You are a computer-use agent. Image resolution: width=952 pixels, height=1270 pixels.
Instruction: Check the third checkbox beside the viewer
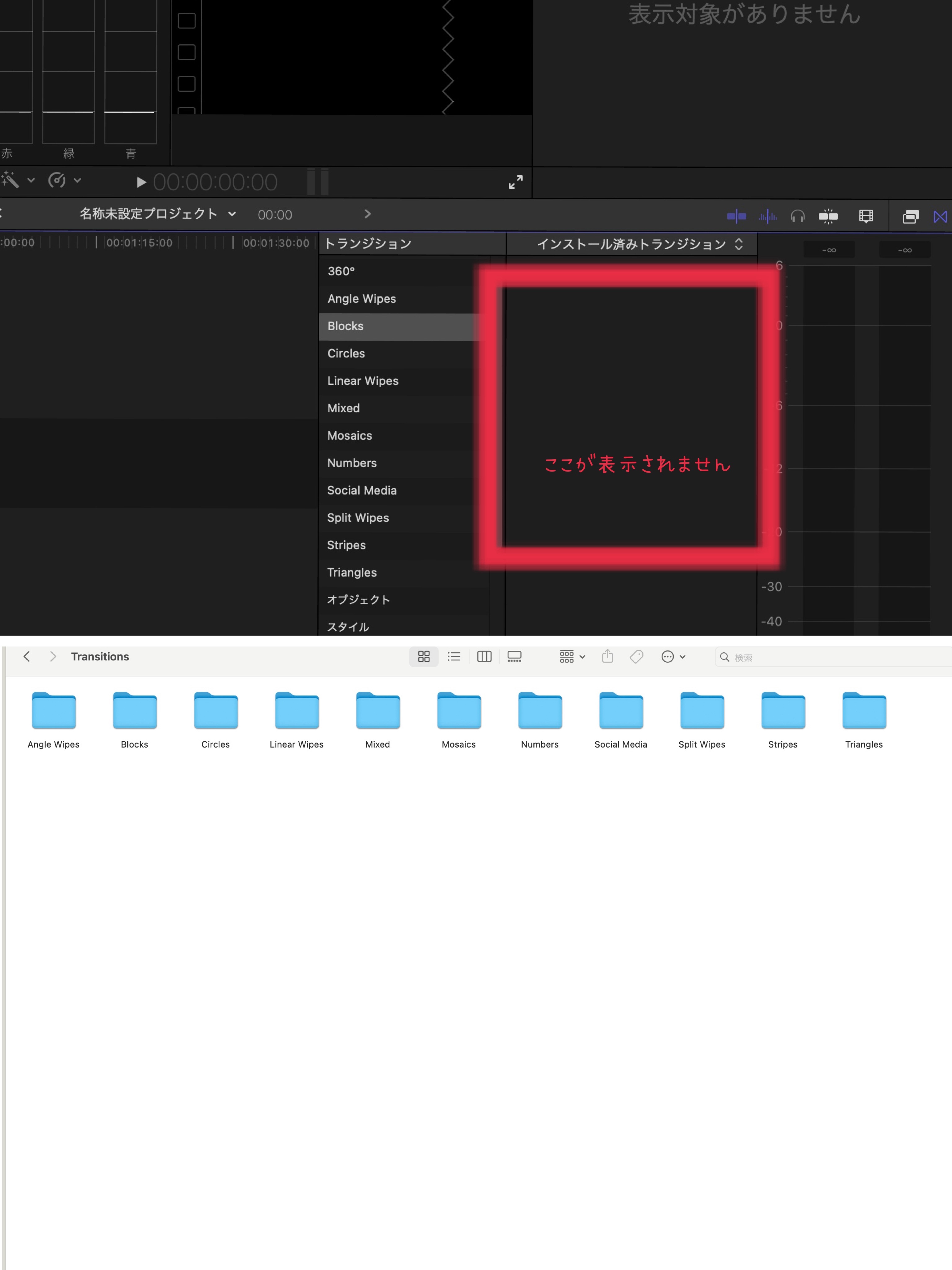click(x=187, y=84)
